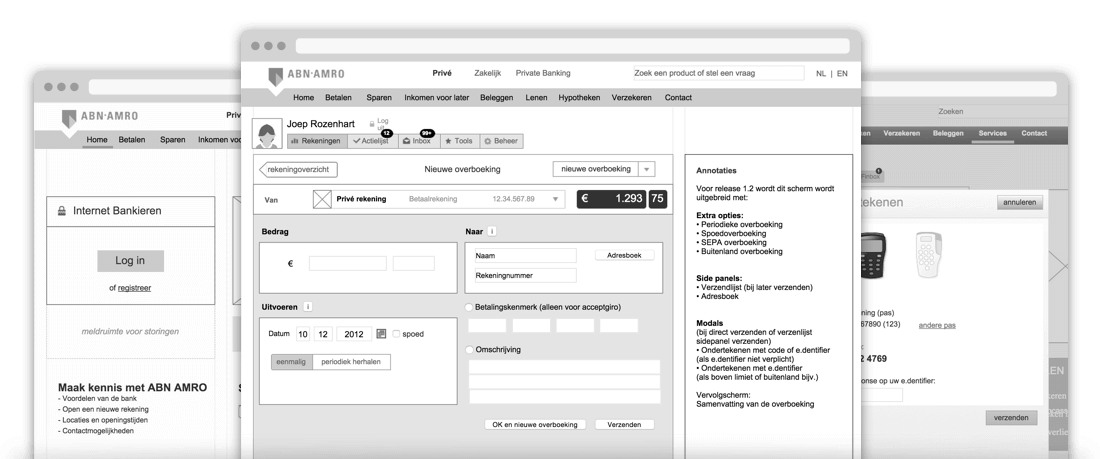Click Verzenden button in front window
This screenshot has height=459, width=1100.
coord(624,425)
